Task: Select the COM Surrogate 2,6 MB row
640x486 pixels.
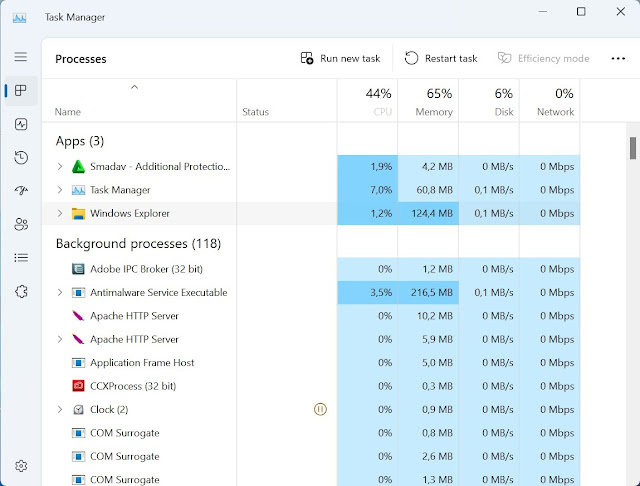Action: [311, 456]
